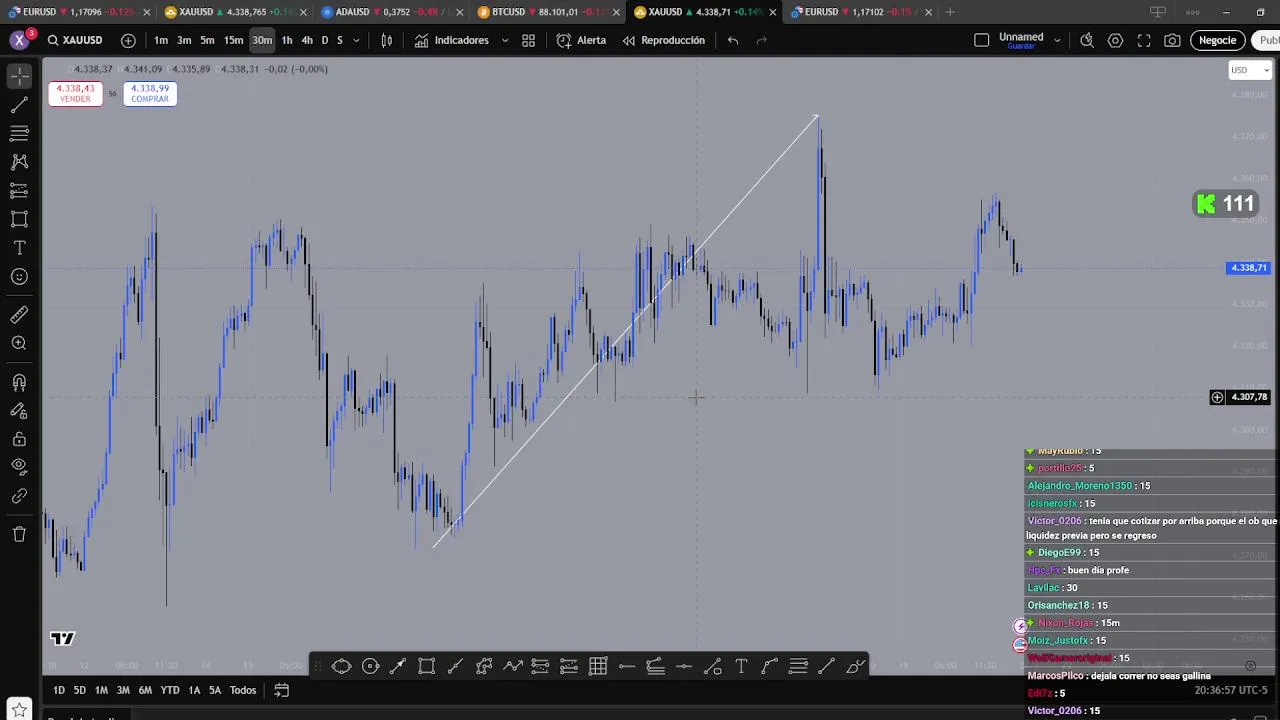The width and height of the screenshot is (1280, 720).
Task: Enter fullscreen mode
Action: [x=1144, y=40]
